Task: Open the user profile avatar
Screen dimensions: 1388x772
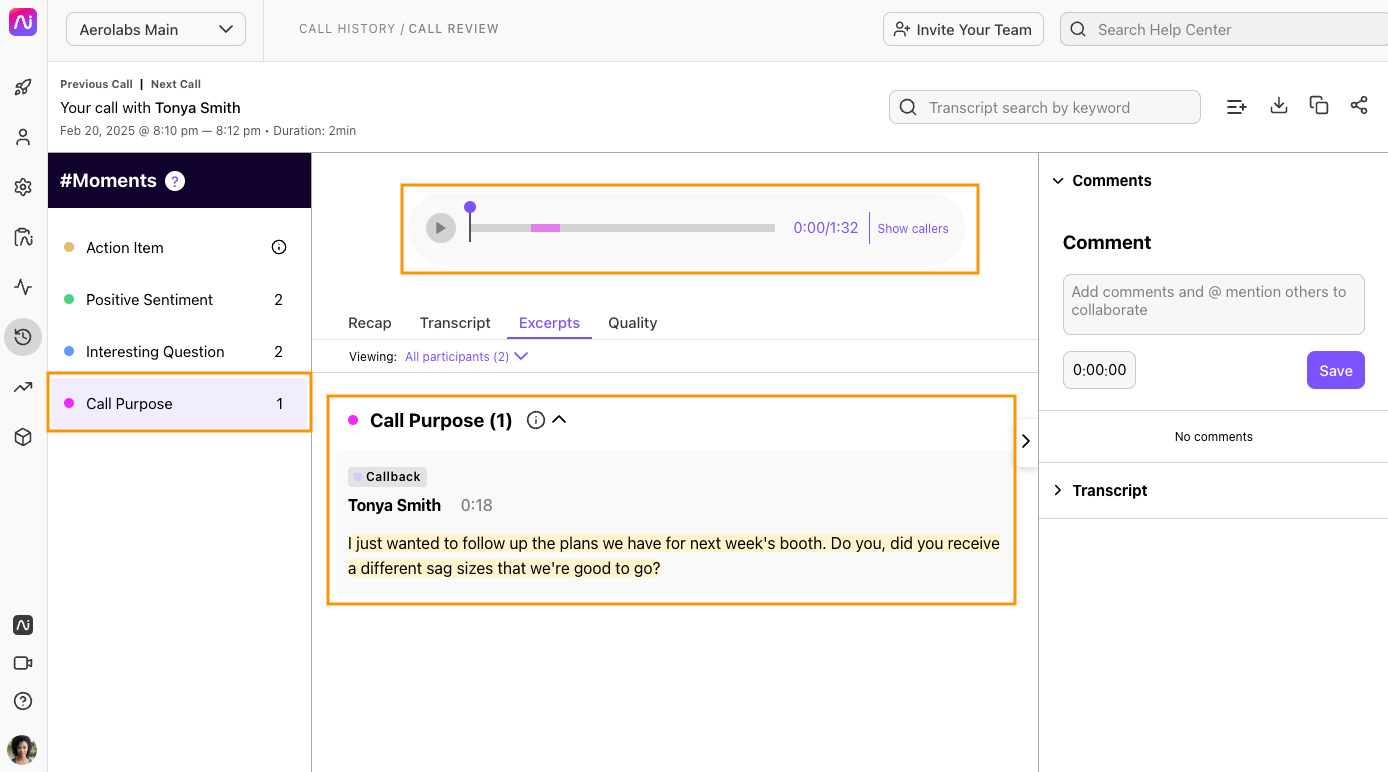Action: pos(22,749)
